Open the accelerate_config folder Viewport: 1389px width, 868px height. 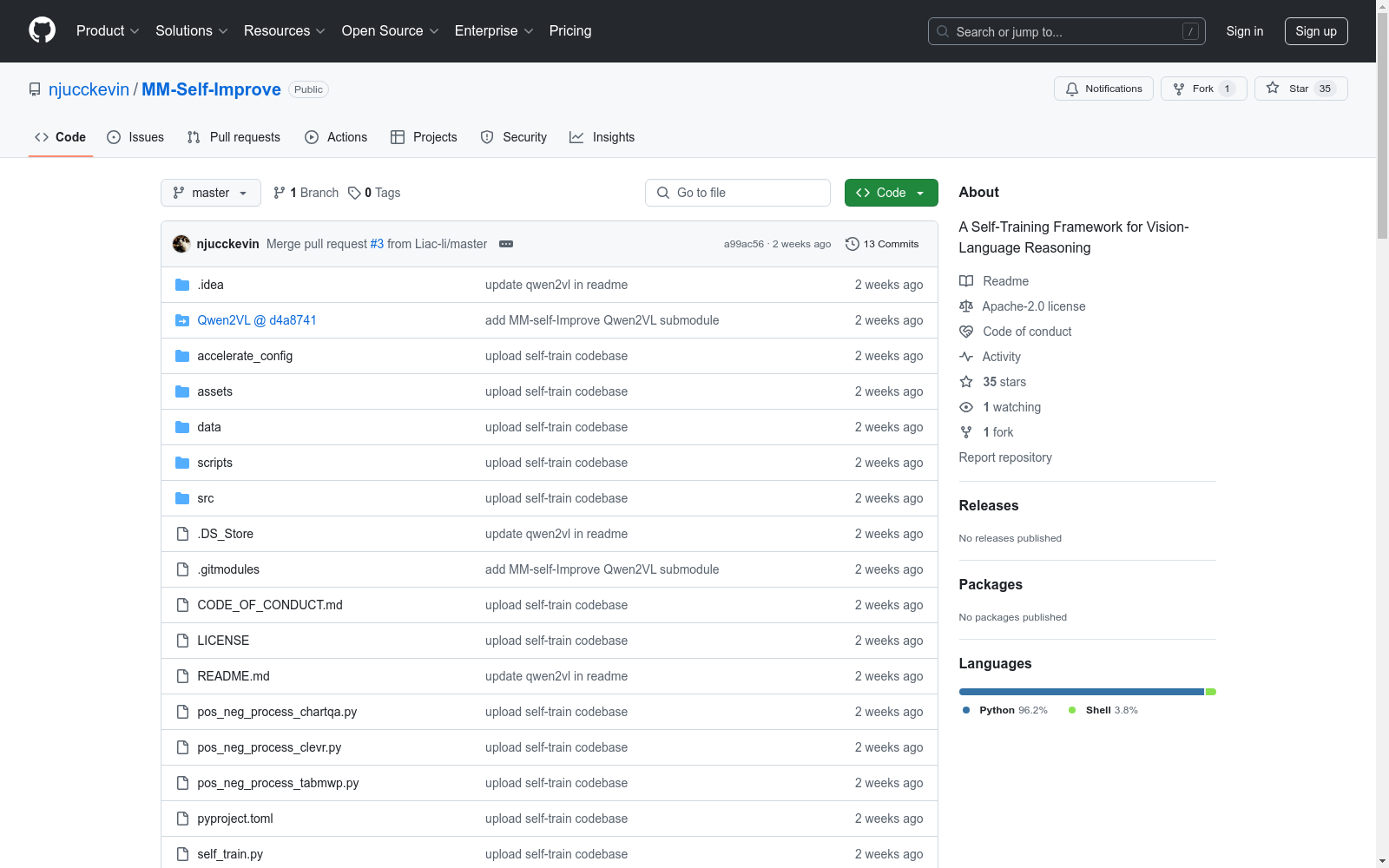point(245,356)
